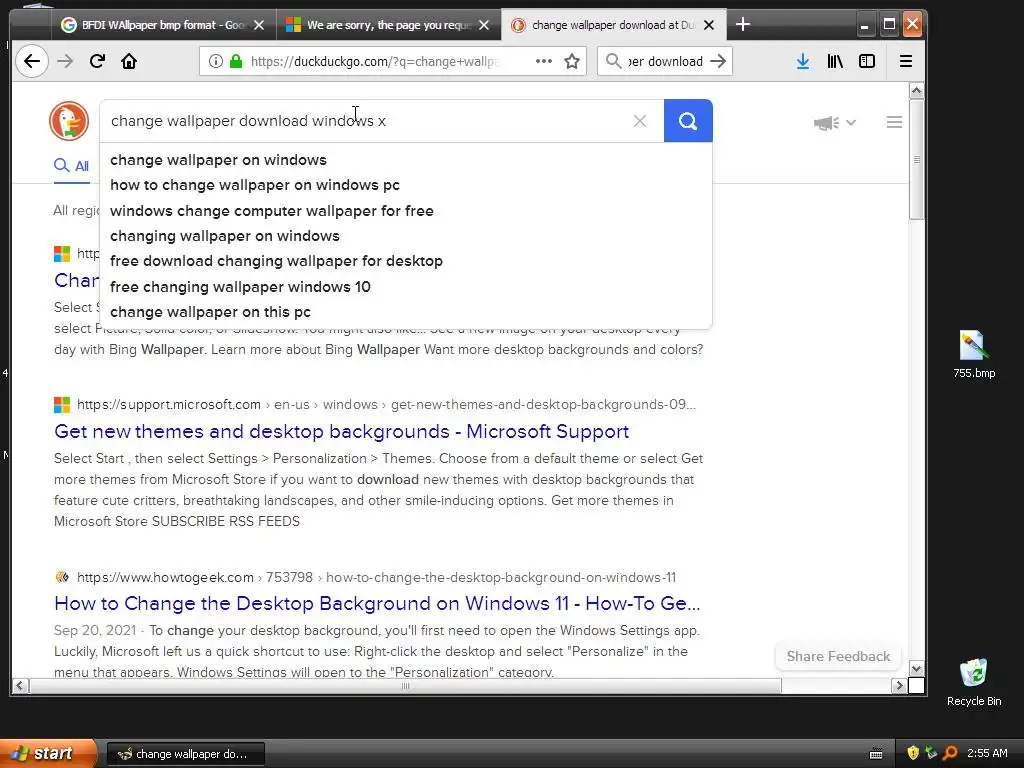
Task: Choose suggestion changing wallpaper on windows
Action: point(225,236)
